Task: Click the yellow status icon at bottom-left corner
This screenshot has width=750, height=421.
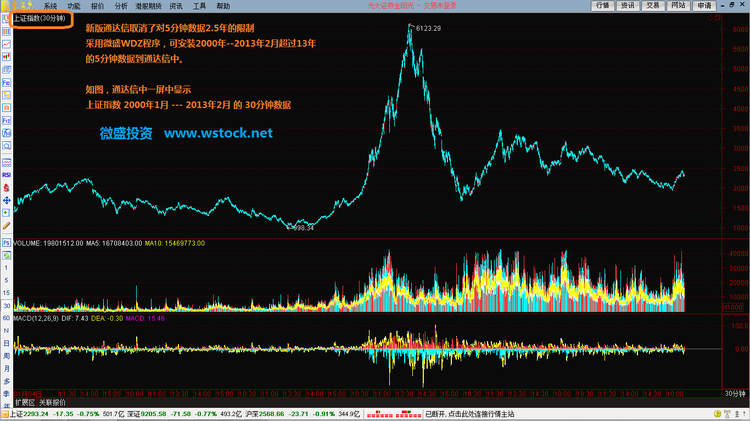Action: coord(5,414)
